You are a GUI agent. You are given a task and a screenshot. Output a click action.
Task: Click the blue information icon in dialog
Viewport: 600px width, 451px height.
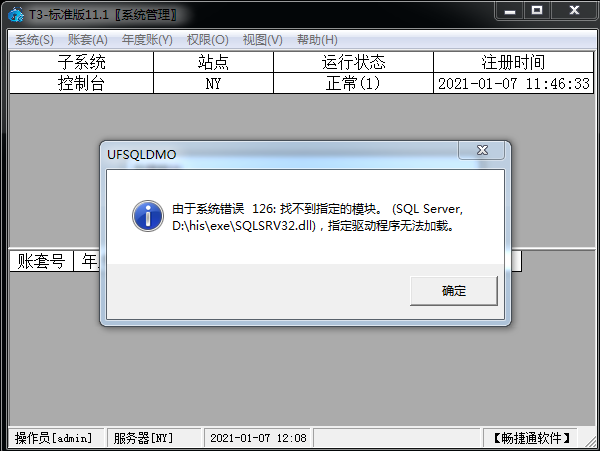point(148,216)
